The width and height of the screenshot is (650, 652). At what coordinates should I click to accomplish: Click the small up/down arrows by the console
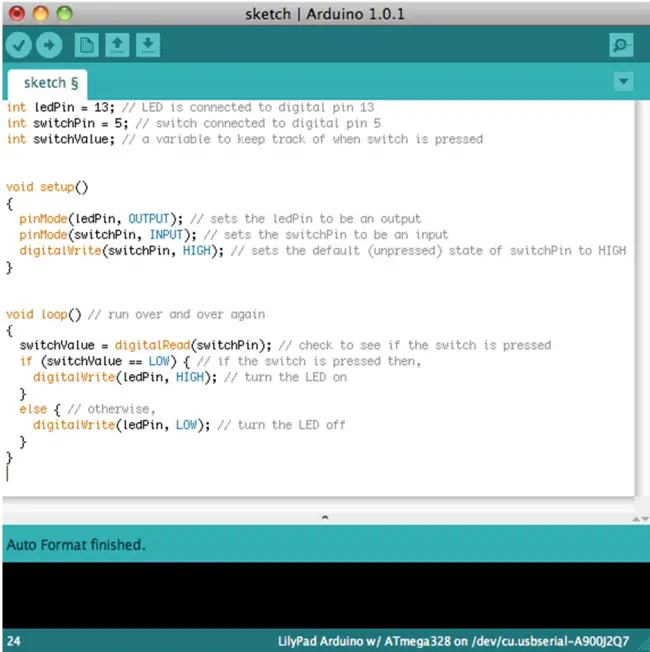pos(640,519)
